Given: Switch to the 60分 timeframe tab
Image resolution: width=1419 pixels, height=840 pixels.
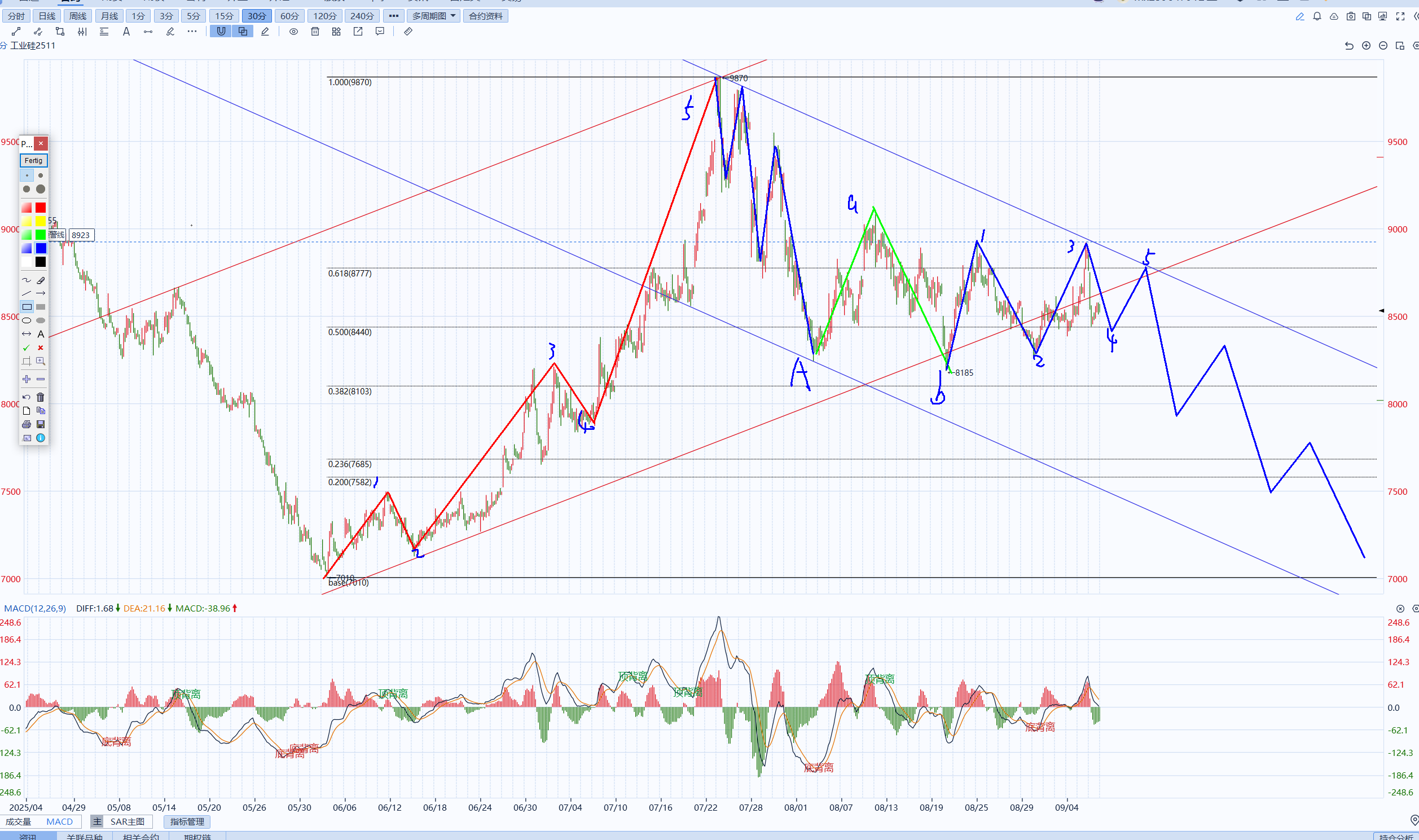Looking at the screenshot, I should pos(289,16).
